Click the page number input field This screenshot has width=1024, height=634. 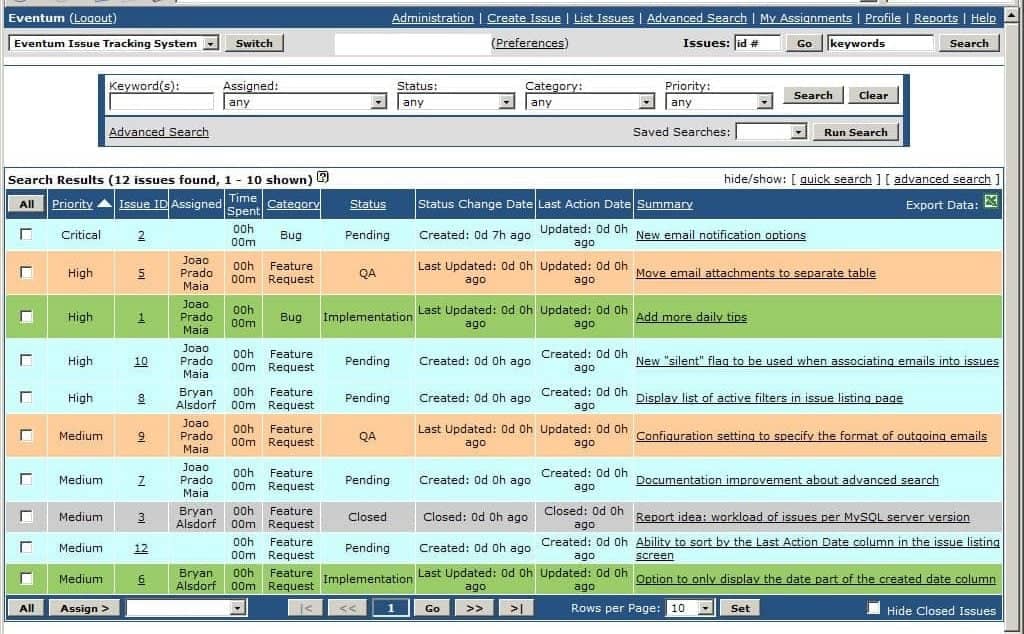(391, 608)
